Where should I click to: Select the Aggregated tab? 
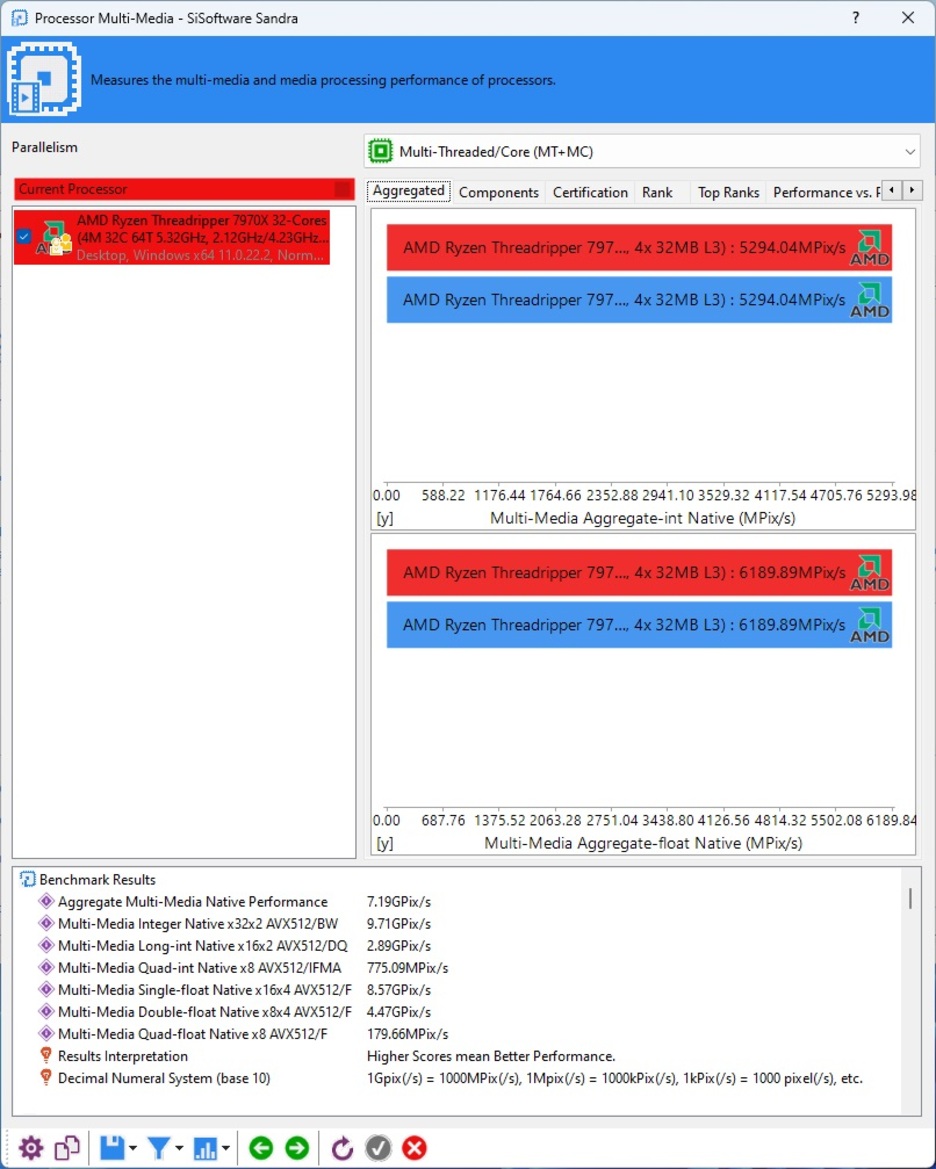[409, 191]
